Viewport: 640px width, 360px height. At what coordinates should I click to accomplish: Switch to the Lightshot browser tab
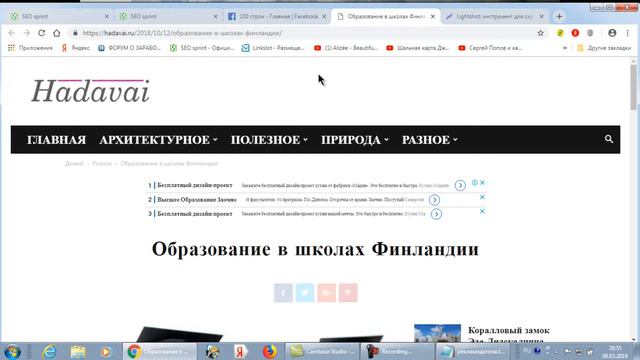pyautogui.click(x=495, y=16)
